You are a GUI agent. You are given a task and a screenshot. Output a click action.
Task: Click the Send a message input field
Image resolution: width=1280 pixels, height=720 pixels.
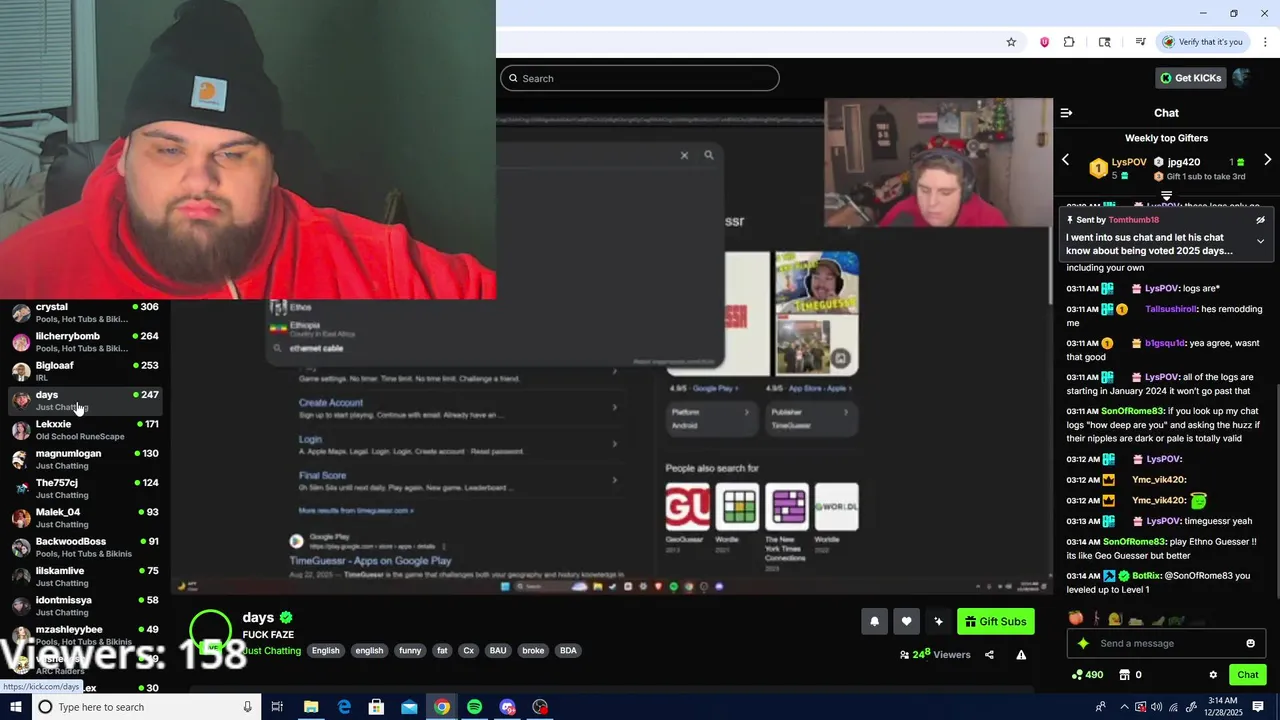(x=1165, y=643)
